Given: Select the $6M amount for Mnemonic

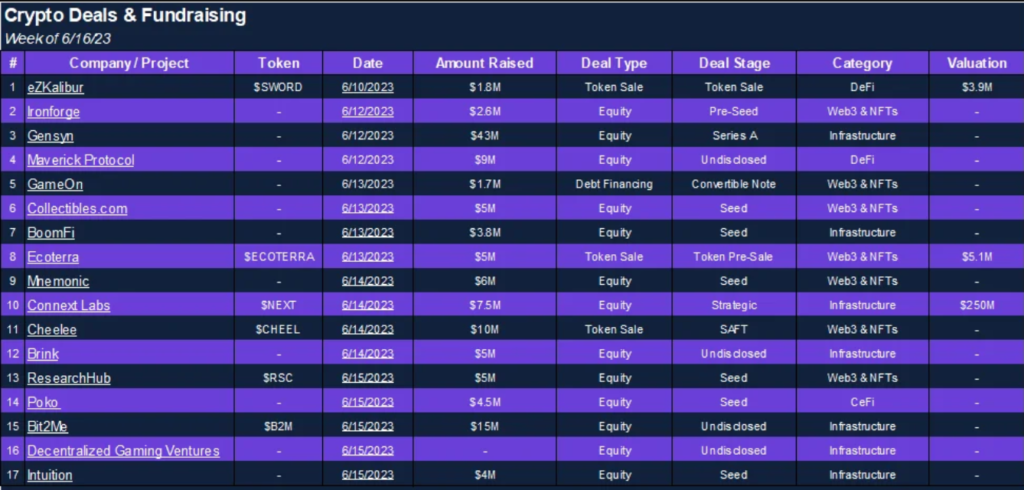Looking at the screenshot, I should point(485,281).
